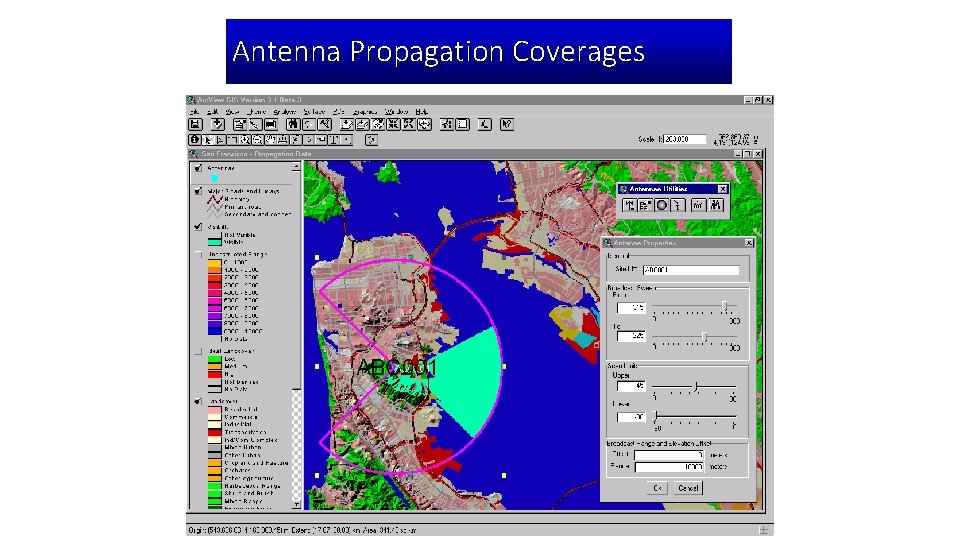Select the Pointer arrow tool

(x=208, y=140)
